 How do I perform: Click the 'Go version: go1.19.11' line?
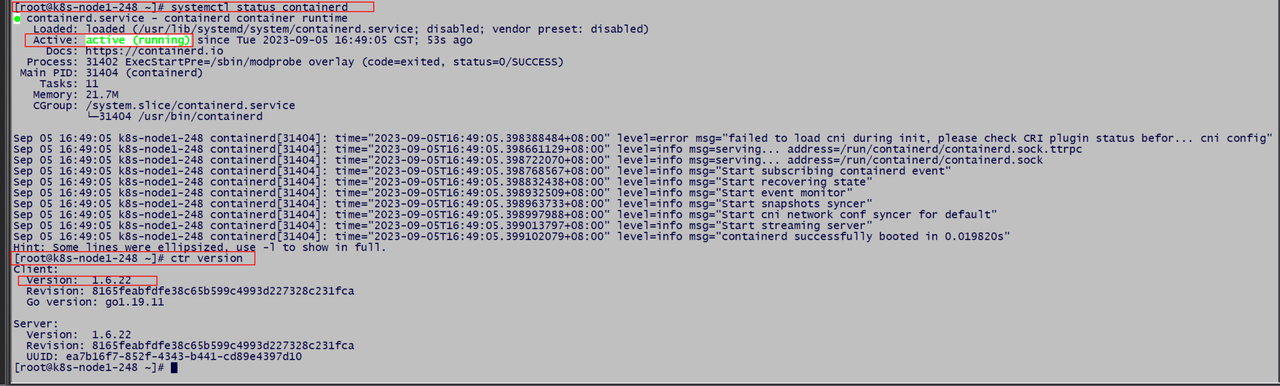(x=95, y=302)
